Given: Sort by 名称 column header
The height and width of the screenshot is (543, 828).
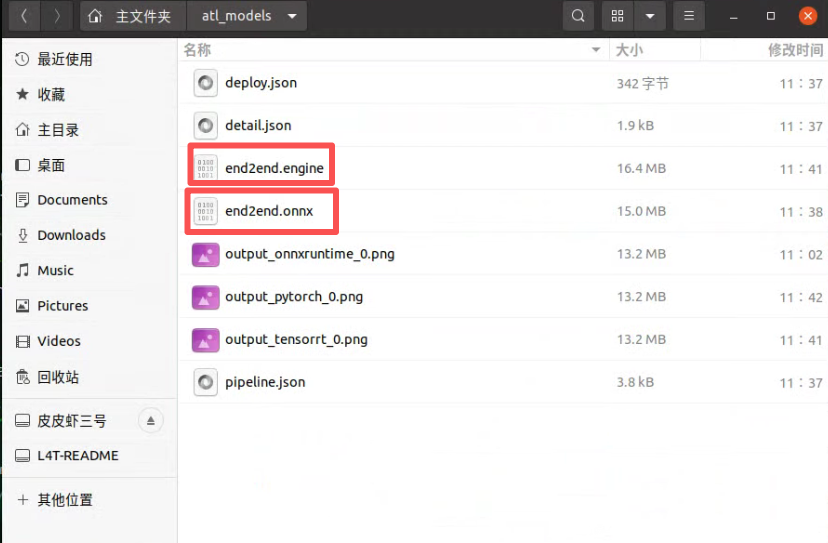Looking at the screenshot, I should [394, 50].
